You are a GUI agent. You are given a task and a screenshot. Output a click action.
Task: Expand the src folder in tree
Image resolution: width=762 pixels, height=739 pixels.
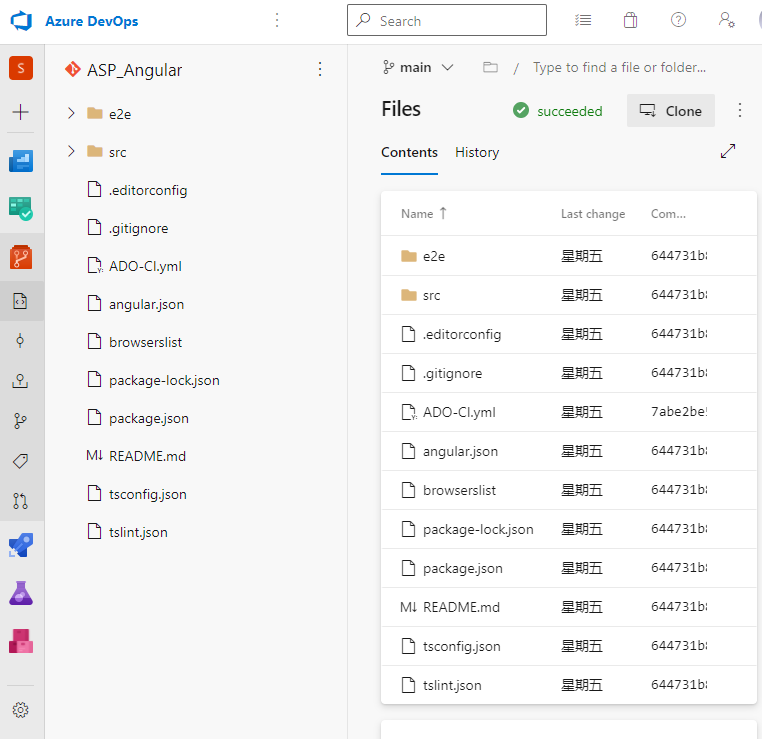click(x=71, y=152)
